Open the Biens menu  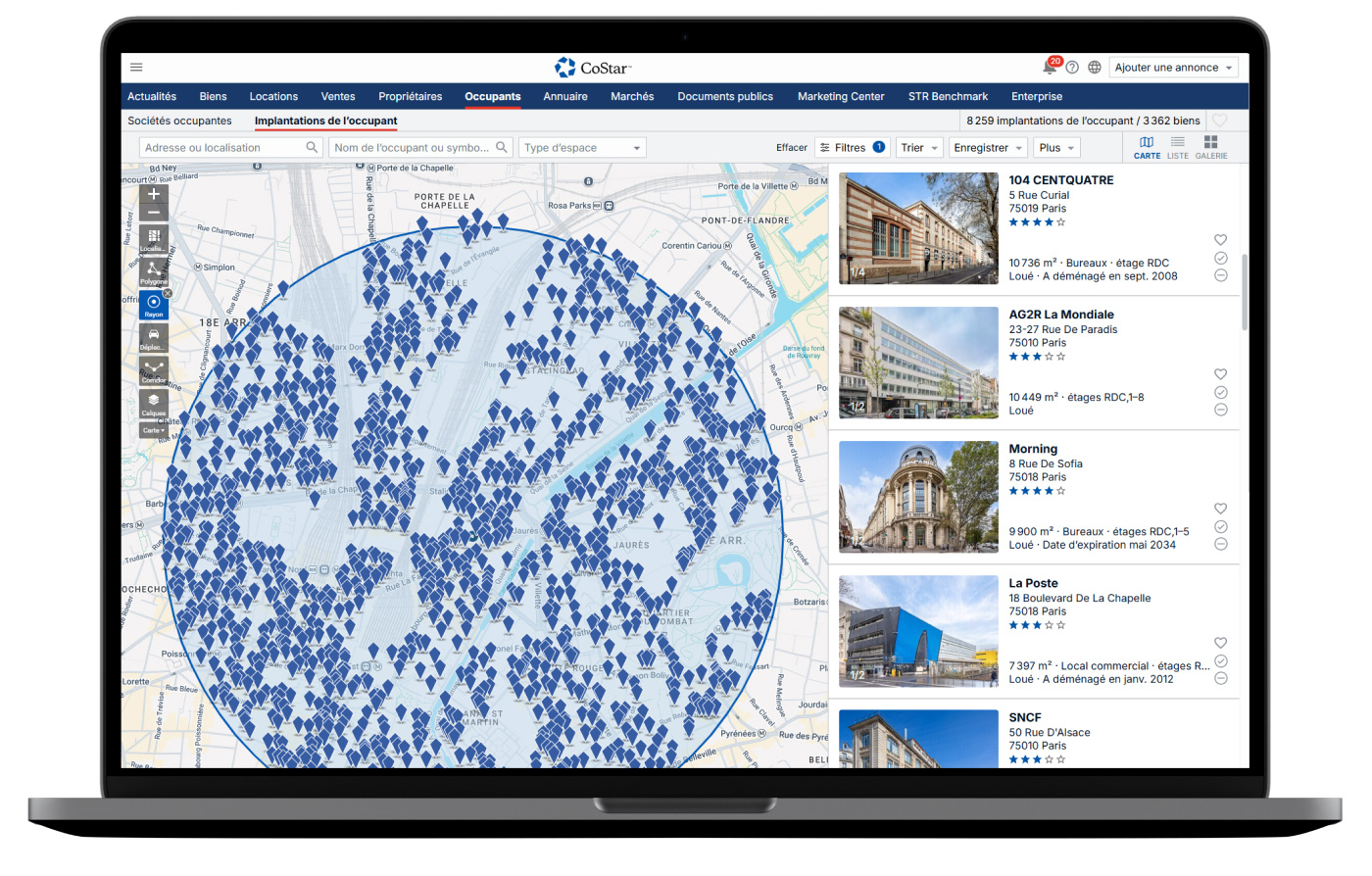pyautogui.click(x=213, y=96)
